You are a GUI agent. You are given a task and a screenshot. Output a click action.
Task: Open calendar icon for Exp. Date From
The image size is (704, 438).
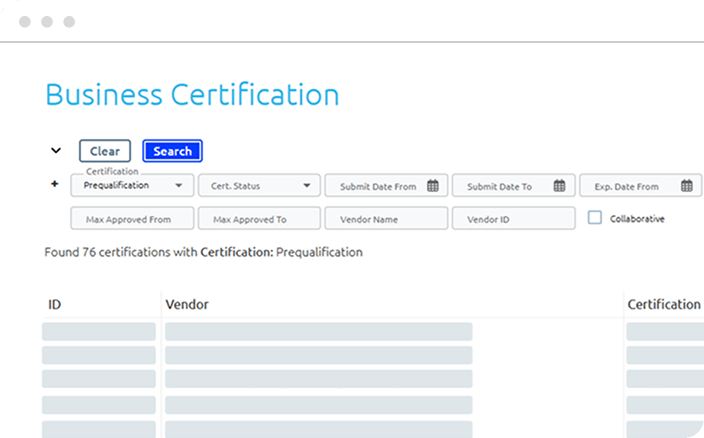686,186
